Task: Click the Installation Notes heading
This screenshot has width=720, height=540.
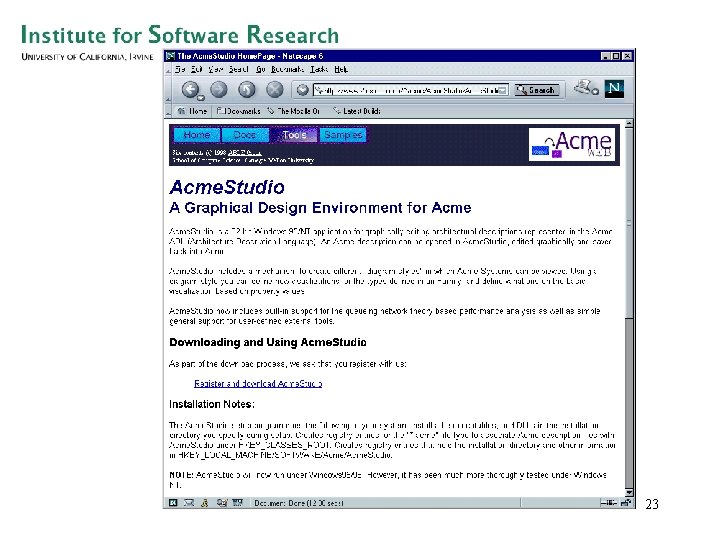Action: coord(212,404)
